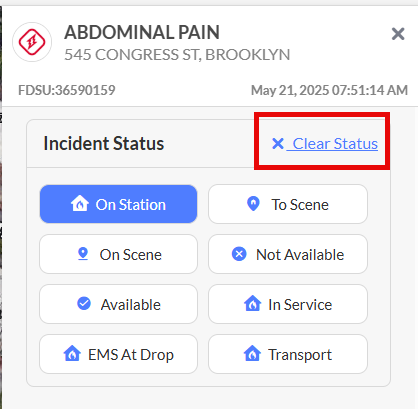
Task: Click the map pin icon in To Scene
Action: (253, 204)
